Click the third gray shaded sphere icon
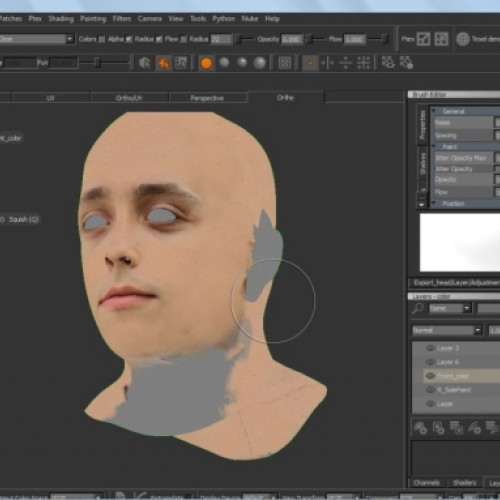Viewport: 500px width, 500px height. click(242, 62)
